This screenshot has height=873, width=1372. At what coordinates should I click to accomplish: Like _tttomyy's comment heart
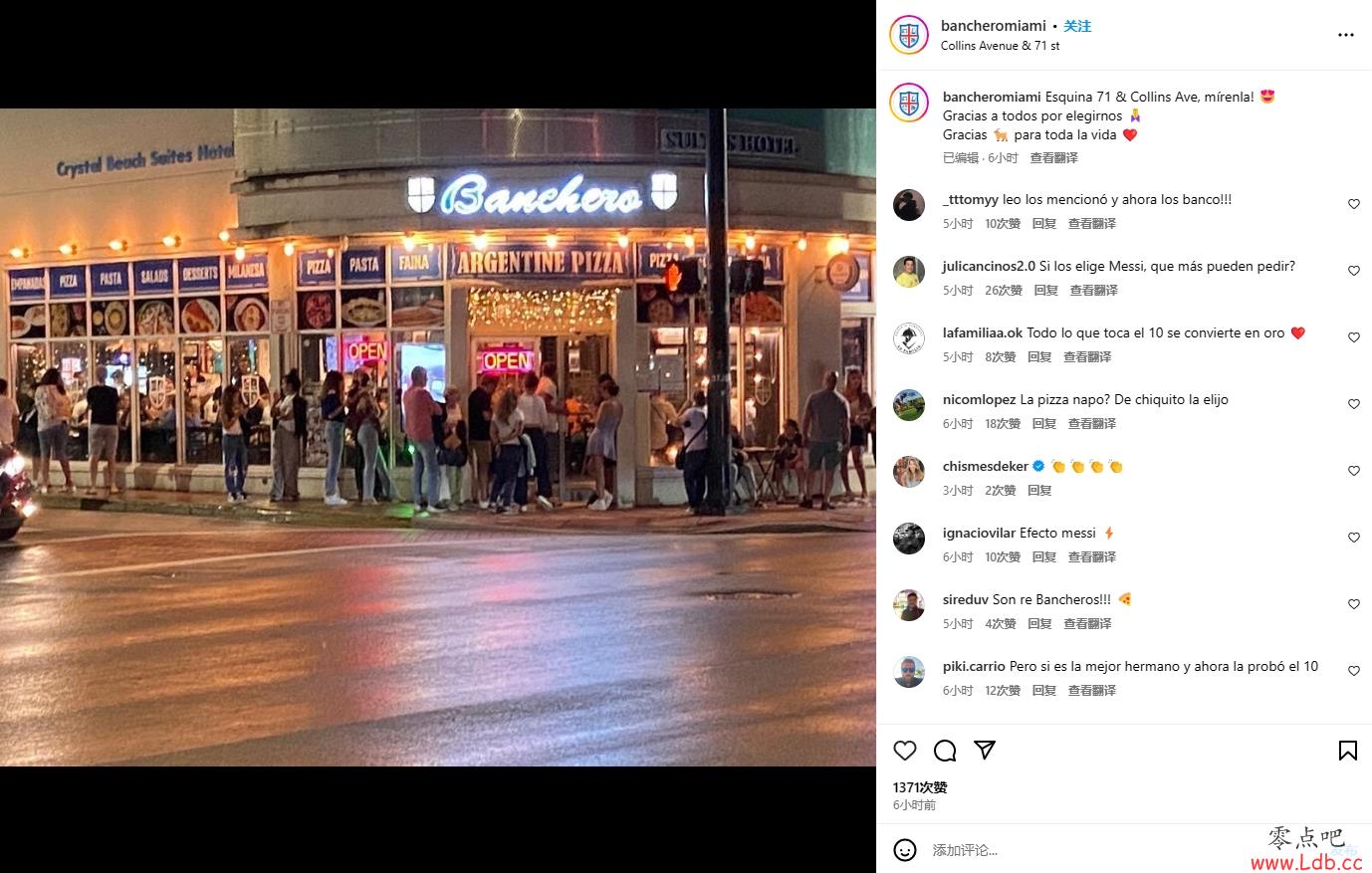tap(1353, 204)
